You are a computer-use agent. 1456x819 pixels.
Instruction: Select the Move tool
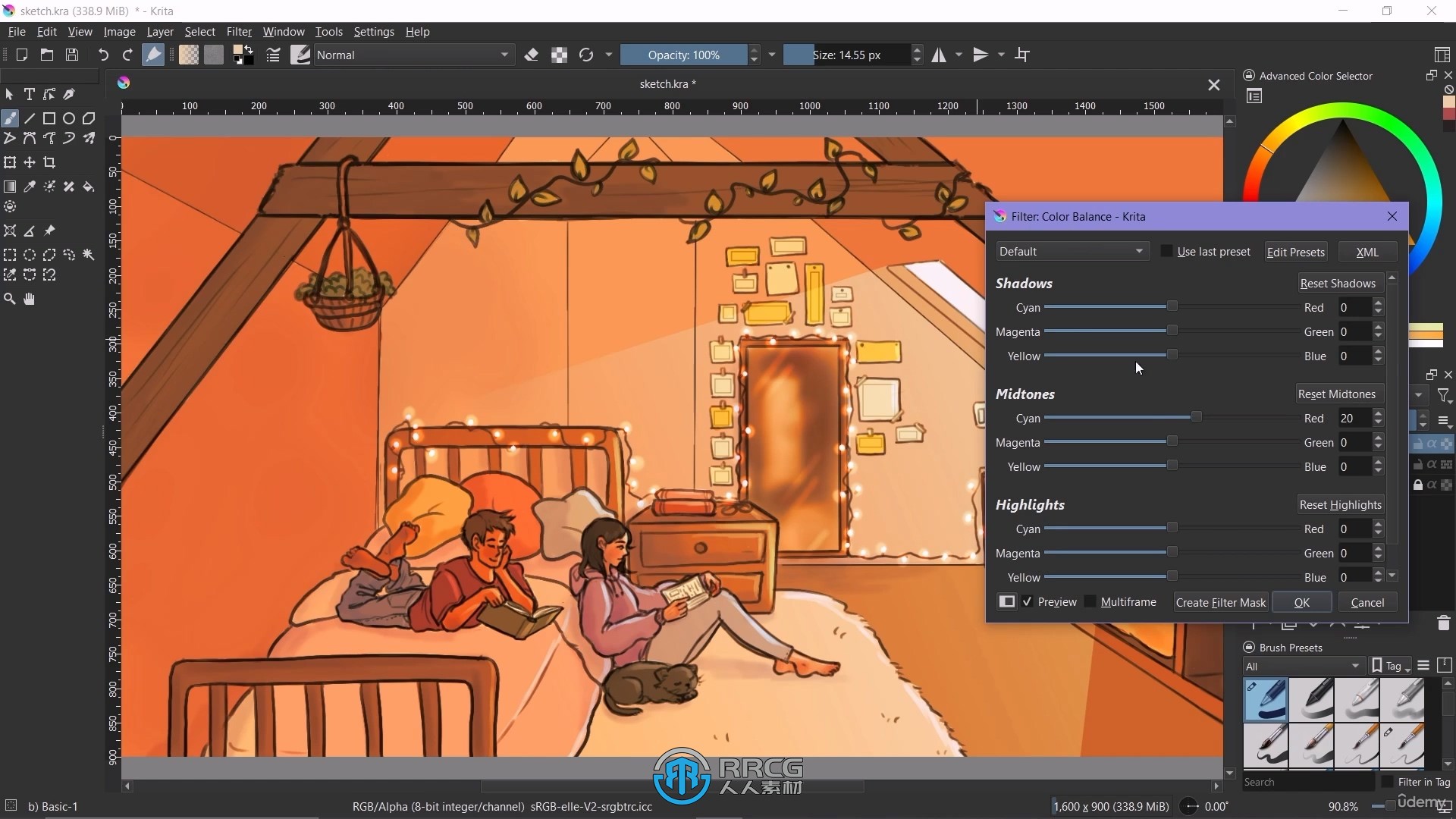point(30,162)
